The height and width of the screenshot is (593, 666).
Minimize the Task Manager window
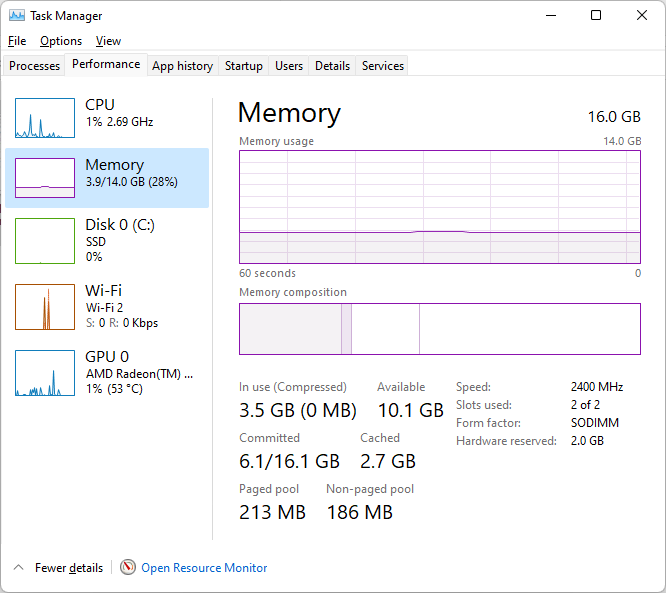pos(551,16)
